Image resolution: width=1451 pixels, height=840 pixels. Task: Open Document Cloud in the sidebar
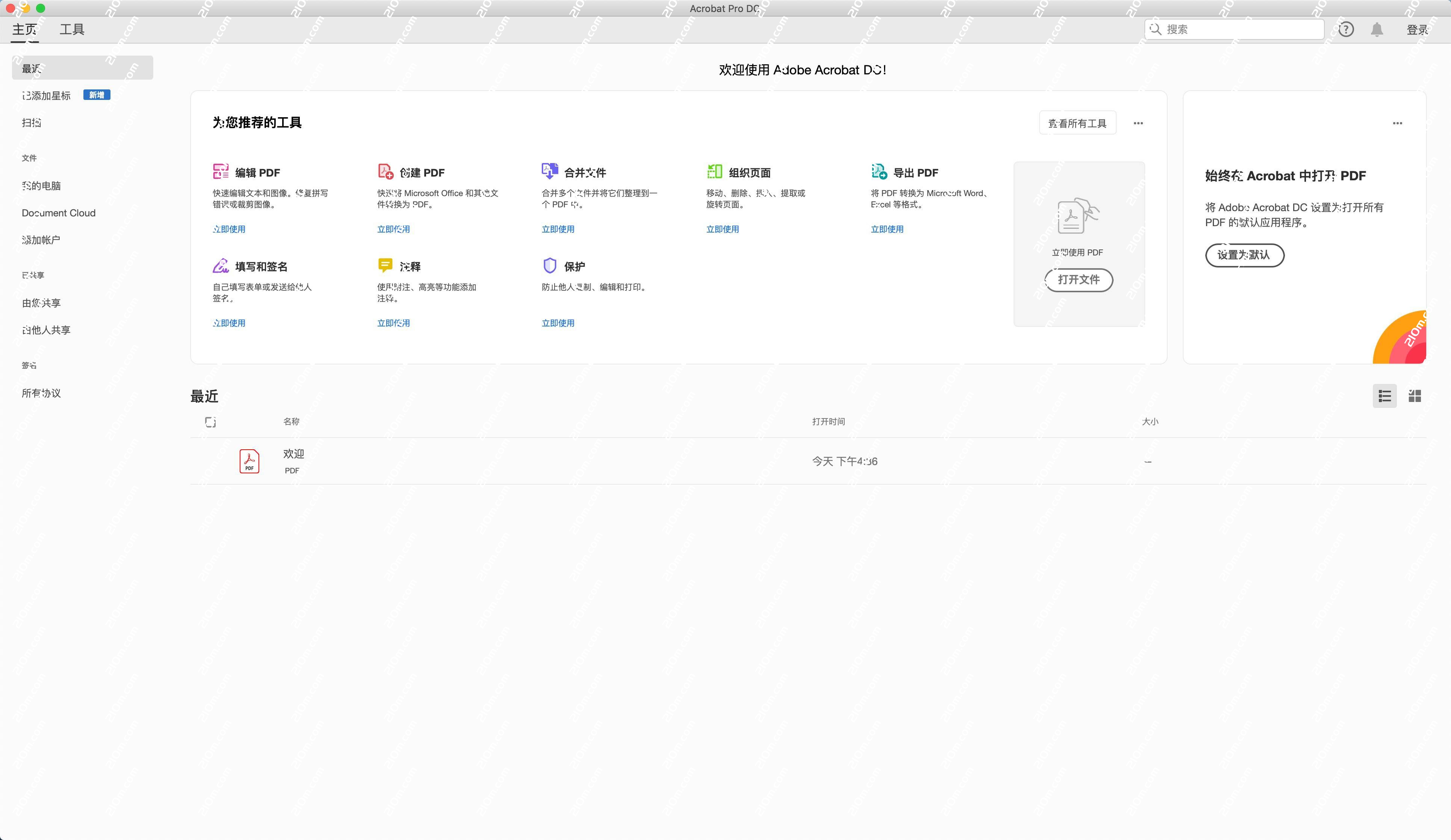pos(59,213)
